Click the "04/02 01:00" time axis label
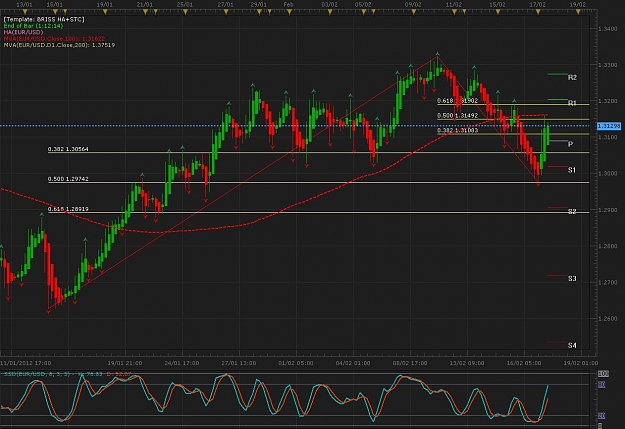This screenshot has width=625, height=429. point(353,363)
